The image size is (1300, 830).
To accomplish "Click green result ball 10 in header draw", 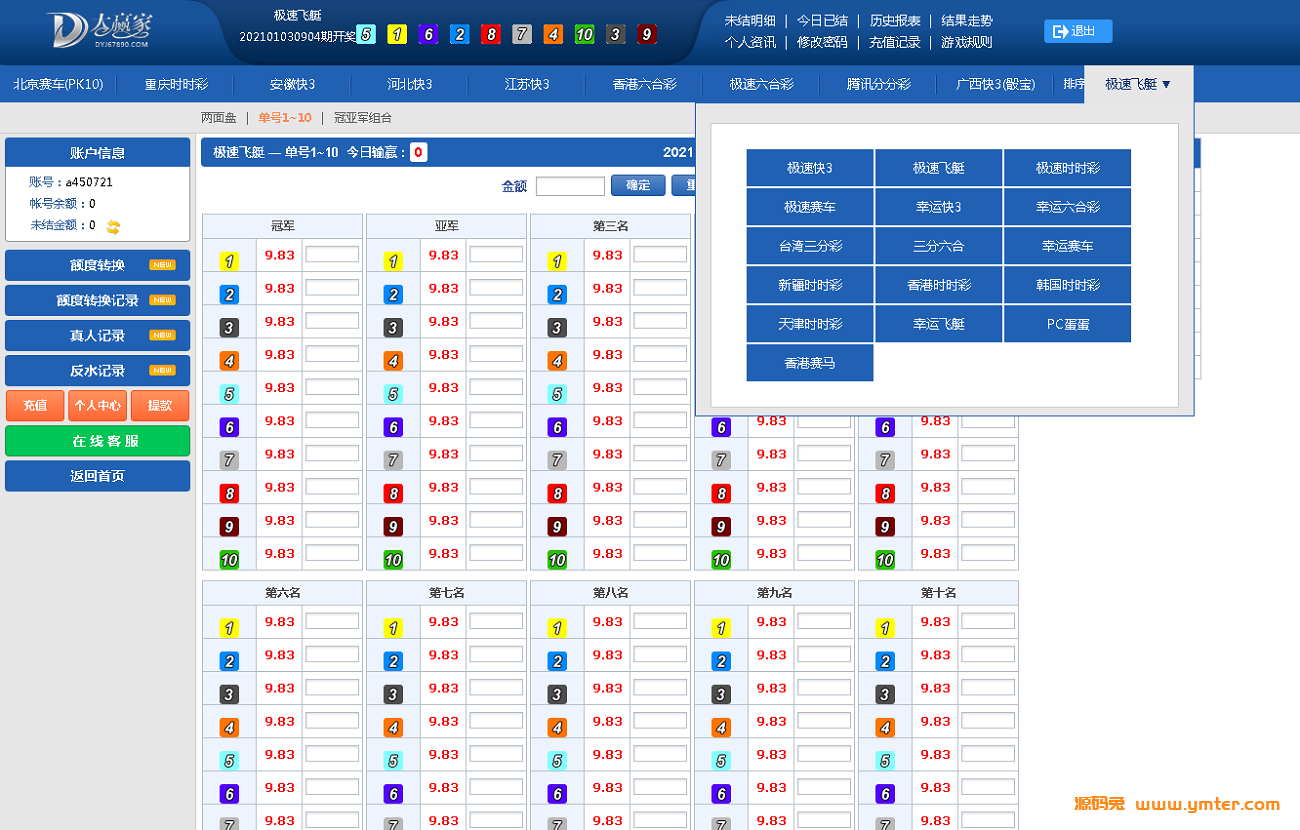I will tap(584, 34).
